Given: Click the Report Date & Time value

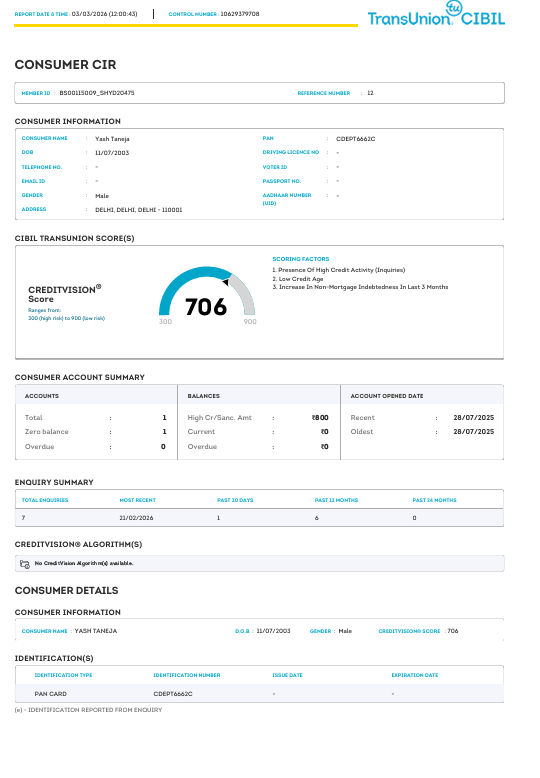Looking at the screenshot, I should pos(104,14).
